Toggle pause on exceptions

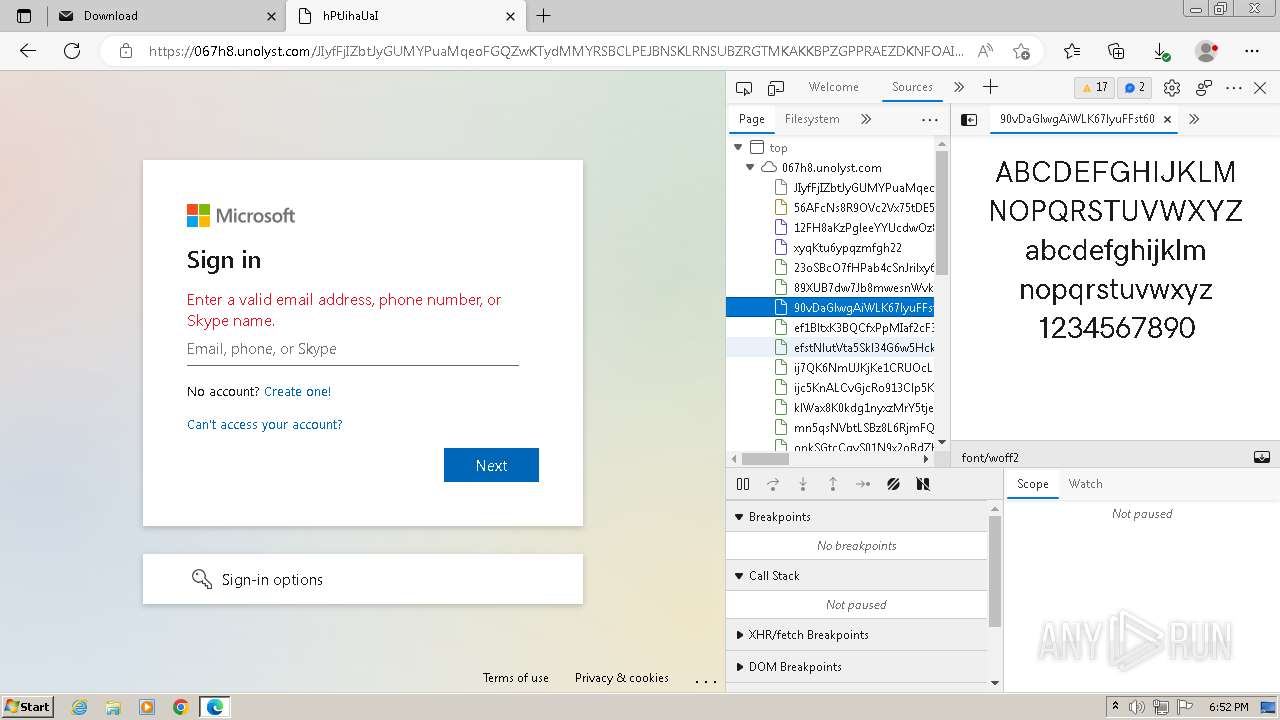point(923,484)
